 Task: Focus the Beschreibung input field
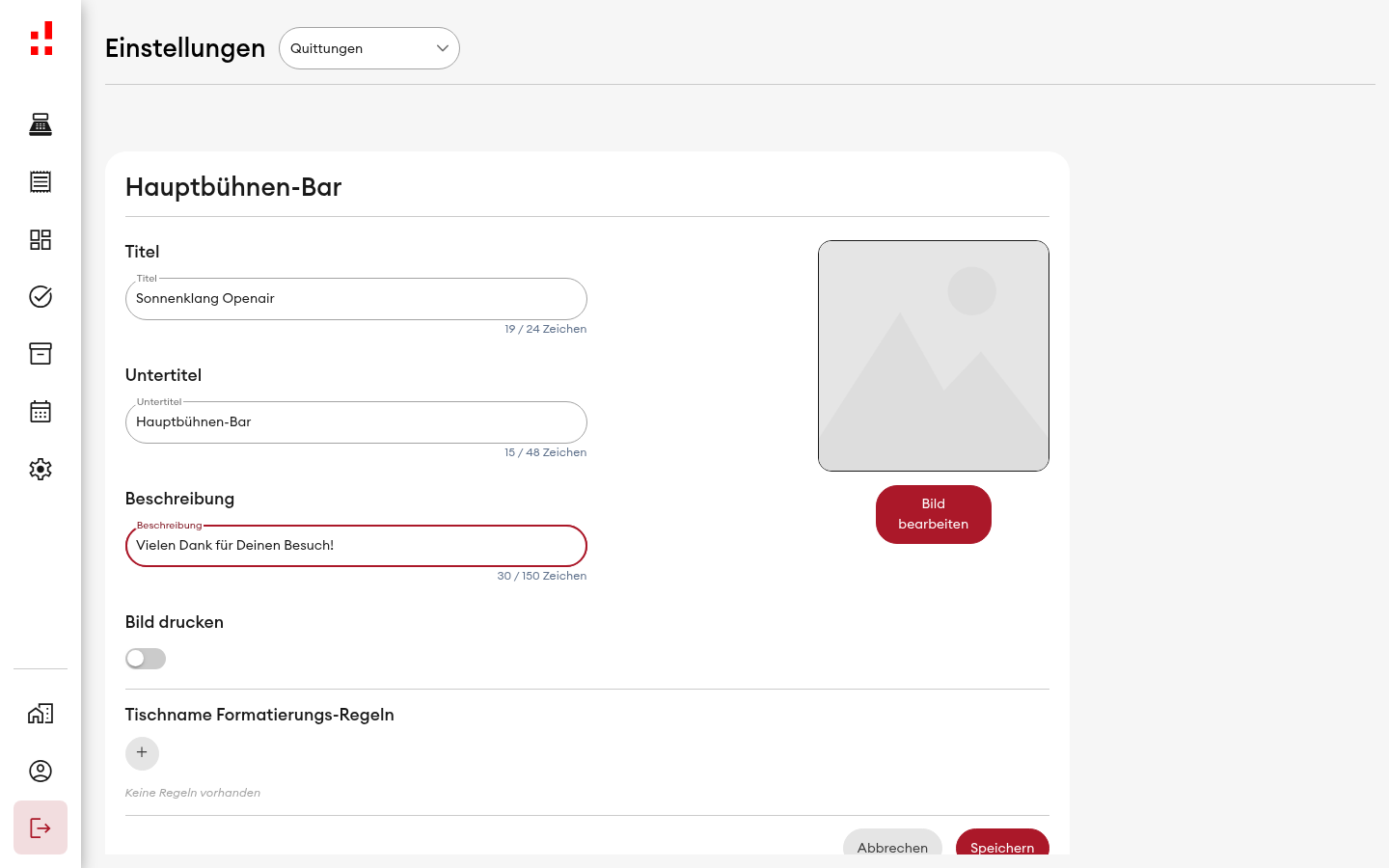point(356,546)
